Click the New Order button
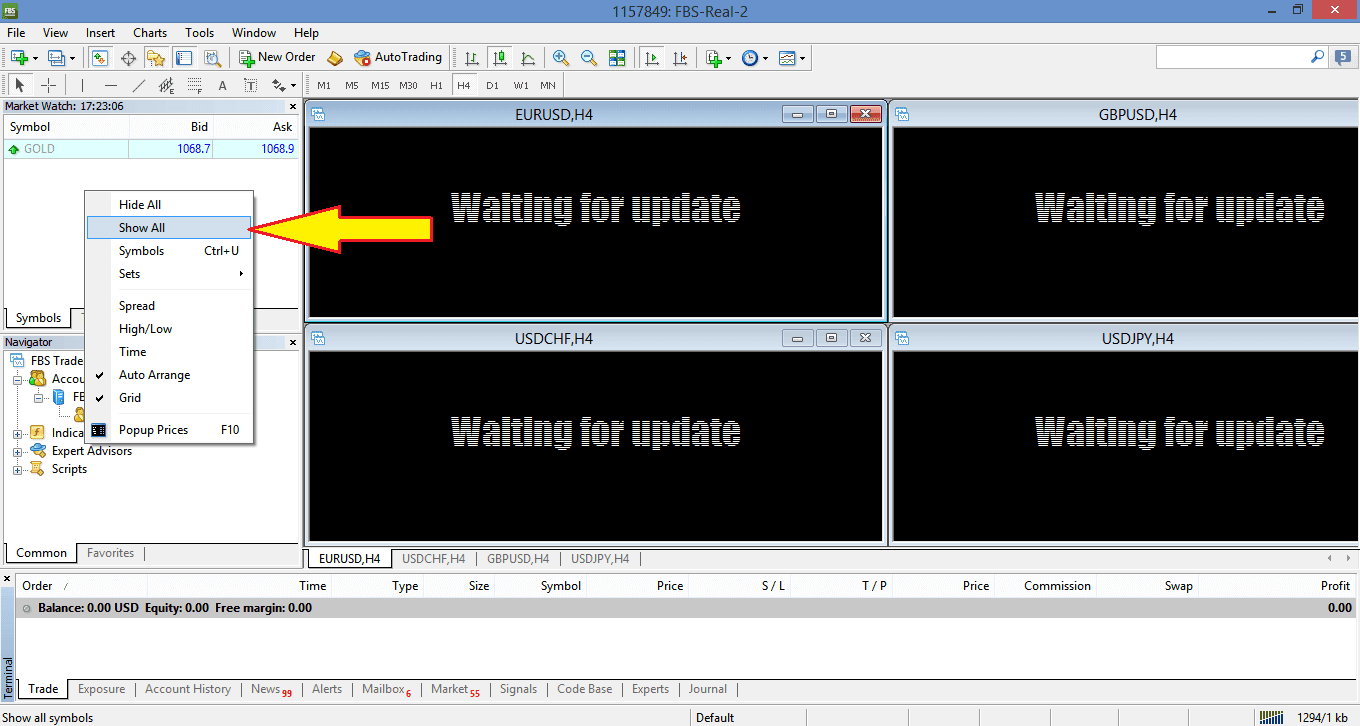The image size is (1360, 726). (278, 58)
